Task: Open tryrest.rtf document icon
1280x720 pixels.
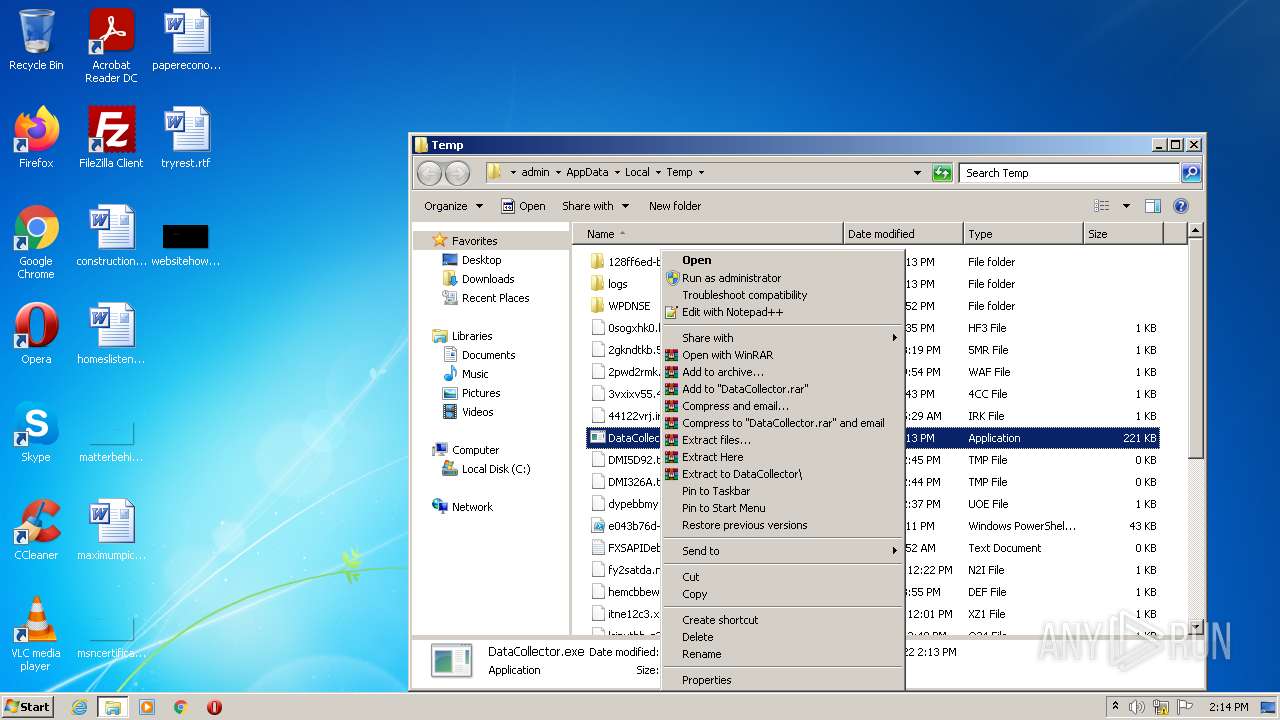Action: click(186, 138)
